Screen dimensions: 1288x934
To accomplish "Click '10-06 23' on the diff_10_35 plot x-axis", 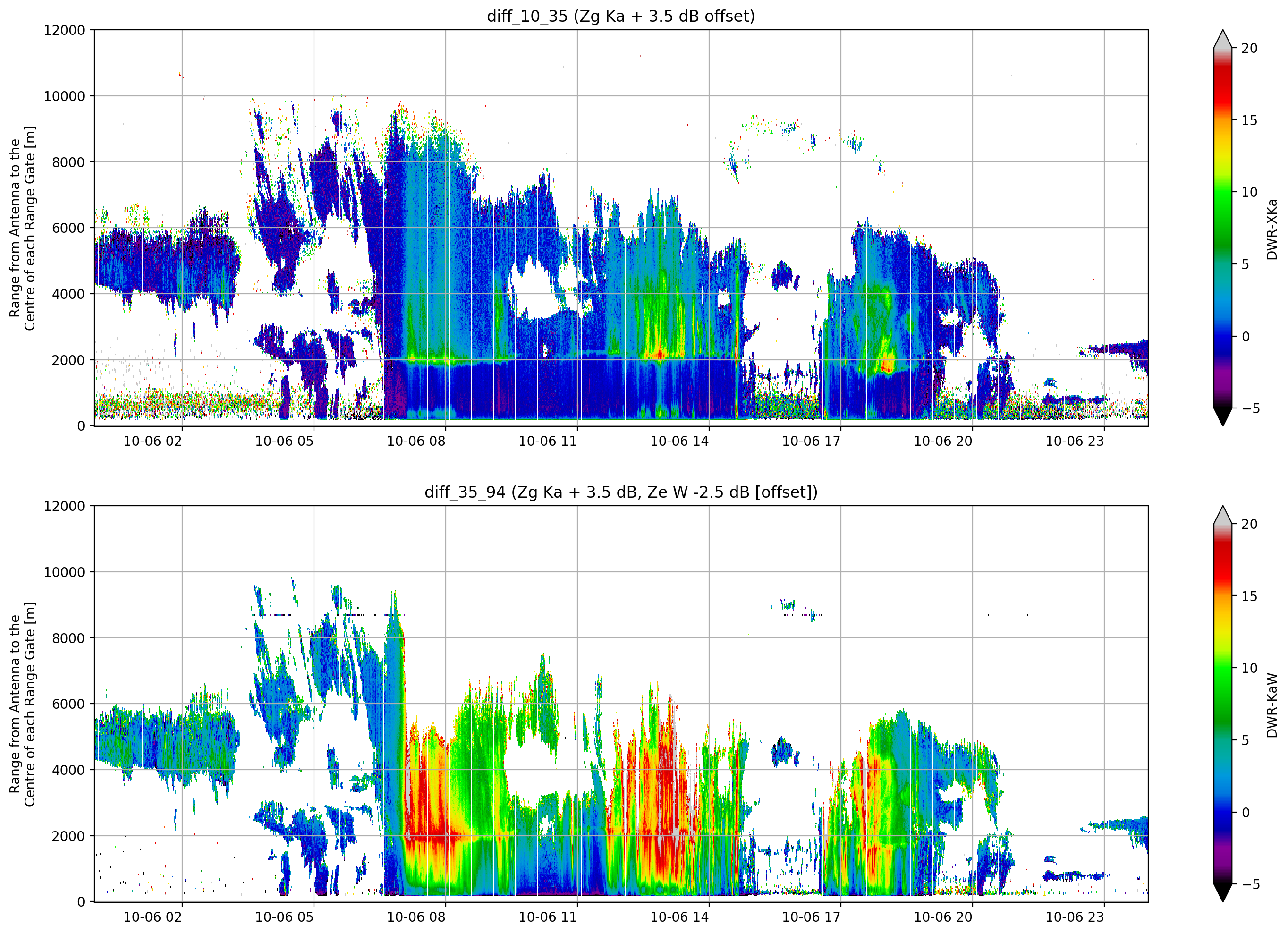I will (x=1075, y=441).
